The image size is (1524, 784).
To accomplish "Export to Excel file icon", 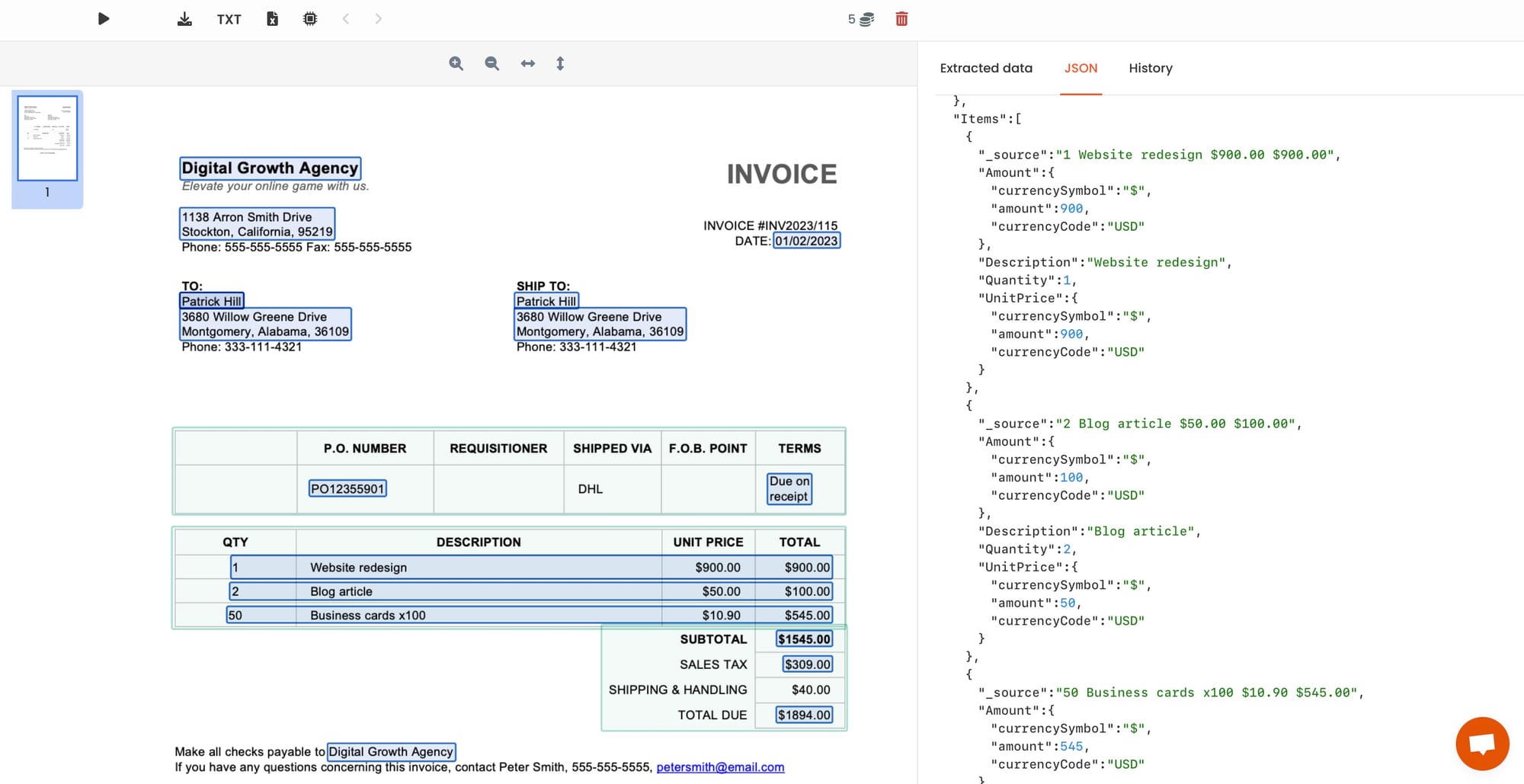I will pos(272,19).
